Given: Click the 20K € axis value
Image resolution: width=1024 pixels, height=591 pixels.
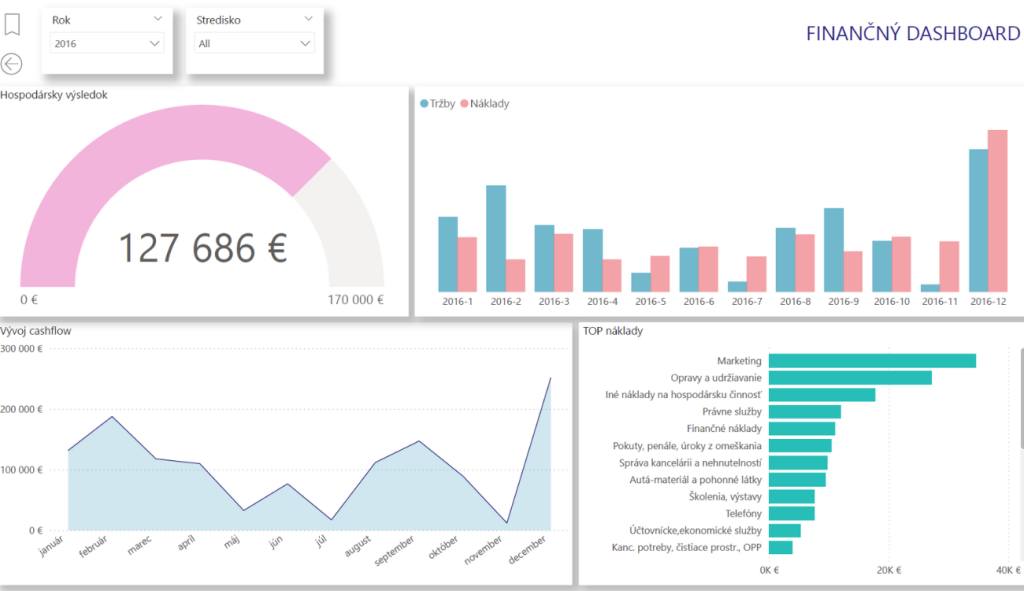Looking at the screenshot, I should tap(889, 570).
